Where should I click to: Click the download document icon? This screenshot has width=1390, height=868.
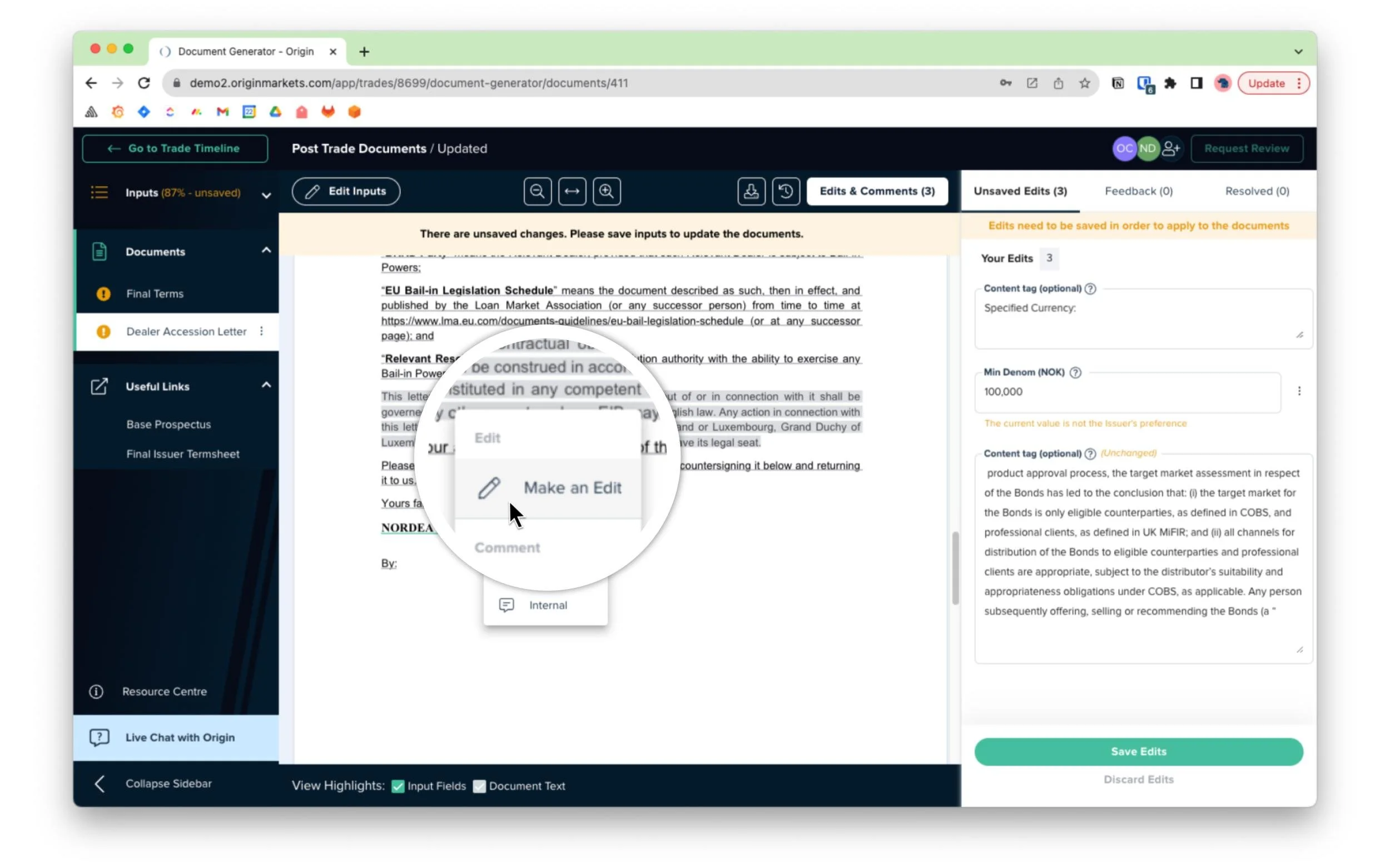point(751,191)
